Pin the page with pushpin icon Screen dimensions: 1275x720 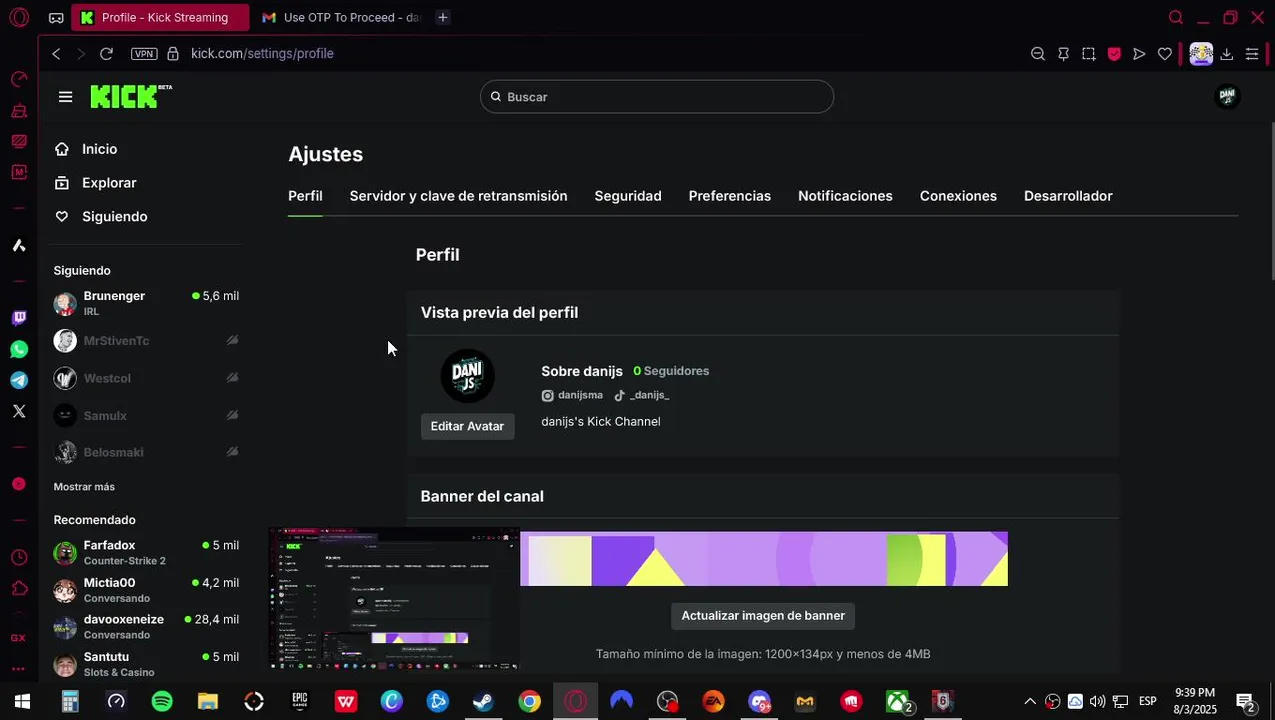[x=1063, y=54]
